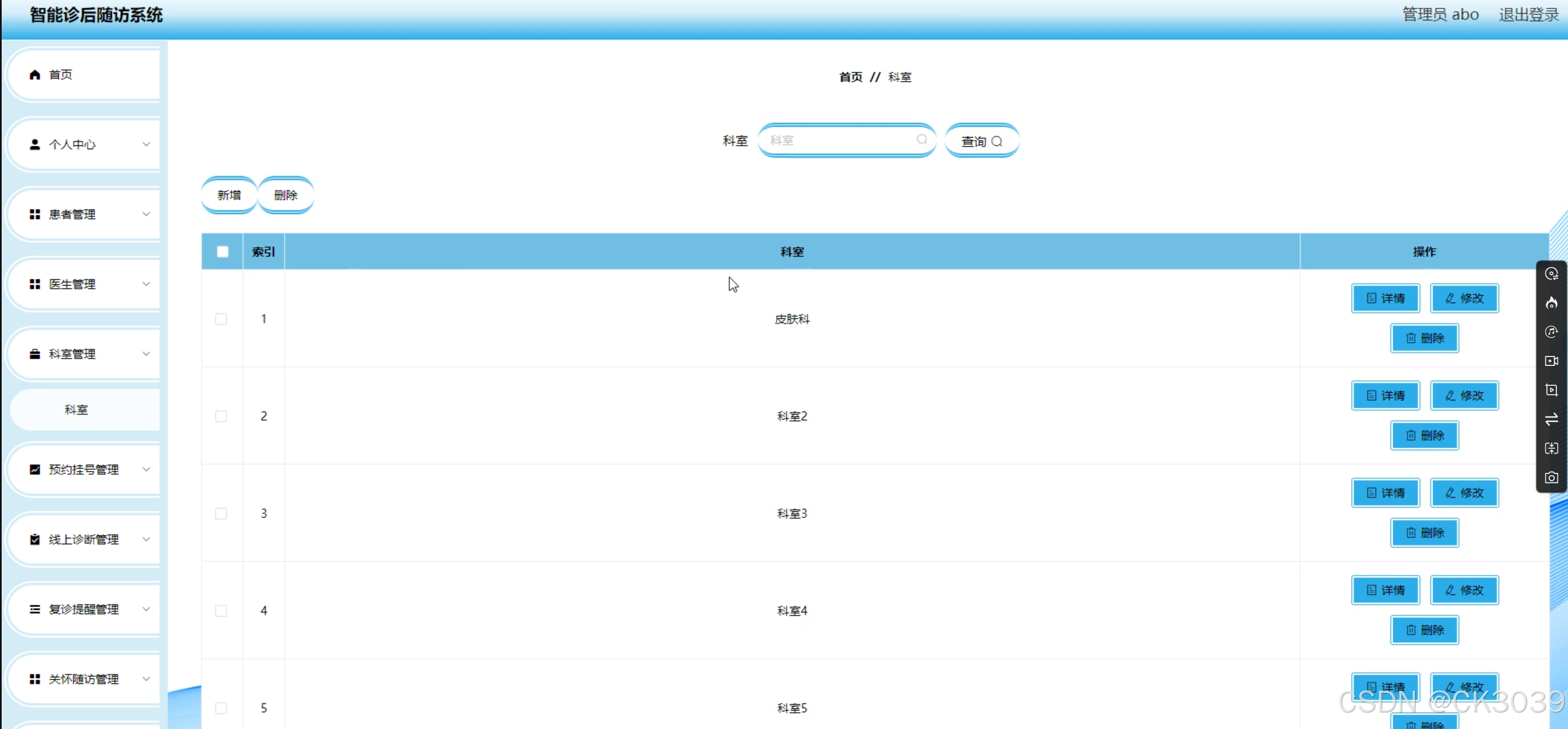Click the 退出登录 link
Image resolution: width=1568 pixels, height=729 pixels.
click(x=1529, y=14)
